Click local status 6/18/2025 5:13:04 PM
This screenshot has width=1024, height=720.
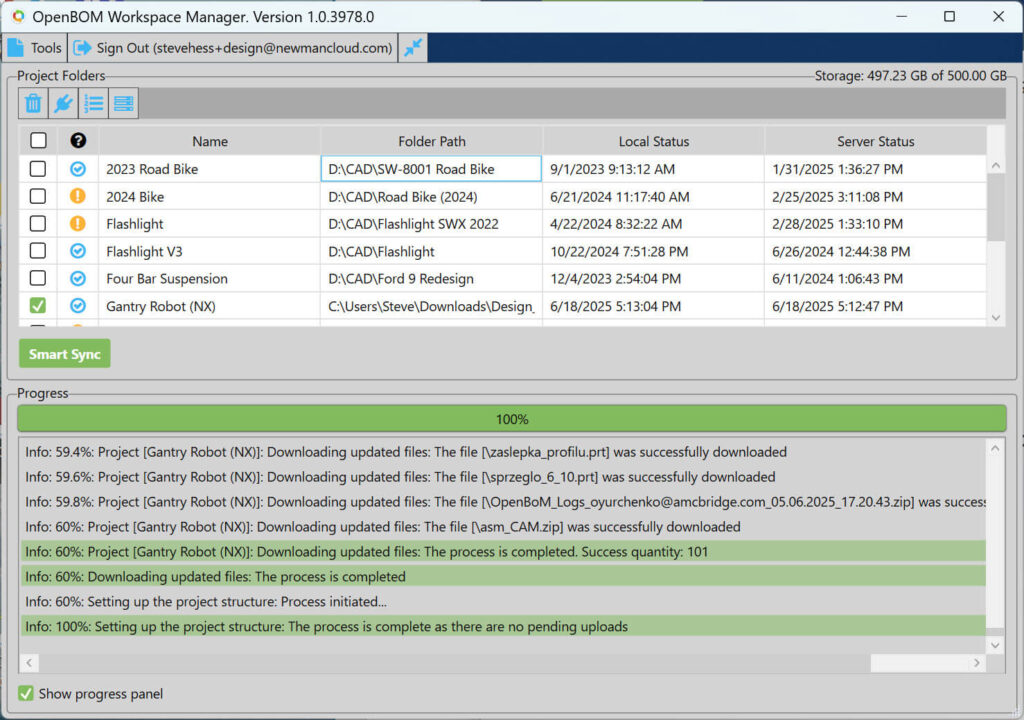click(615, 306)
